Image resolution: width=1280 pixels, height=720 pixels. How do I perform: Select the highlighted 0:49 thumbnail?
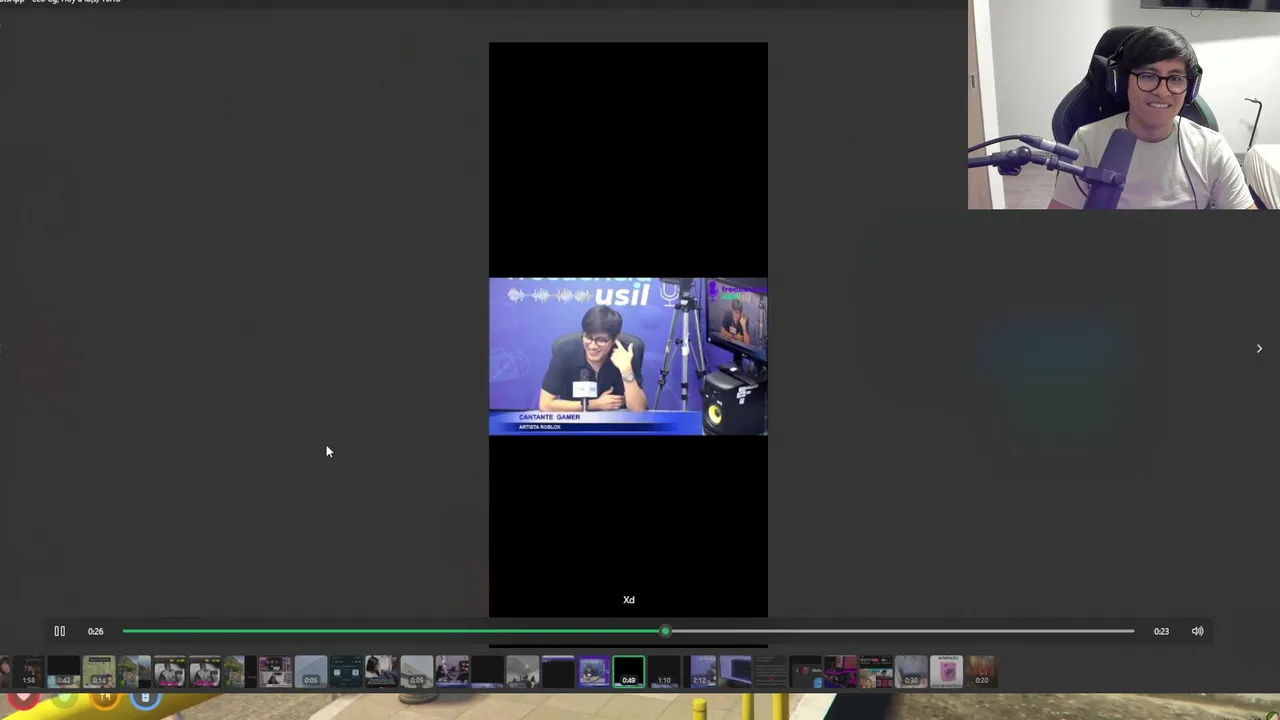coord(629,672)
